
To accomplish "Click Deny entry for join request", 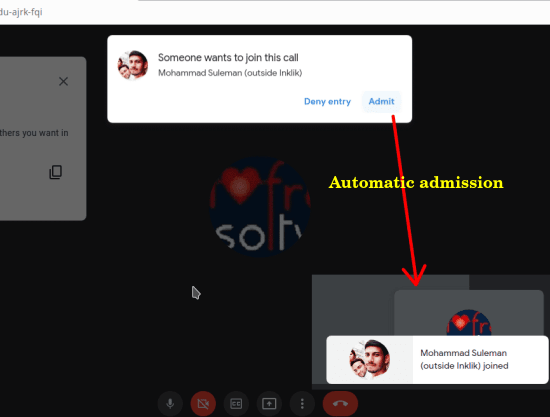I will 327,102.
